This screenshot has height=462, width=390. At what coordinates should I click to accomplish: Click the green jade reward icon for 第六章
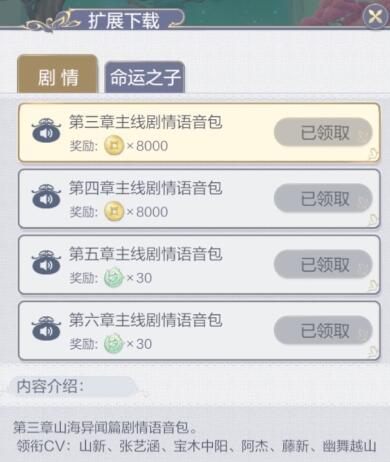coord(114,344)
